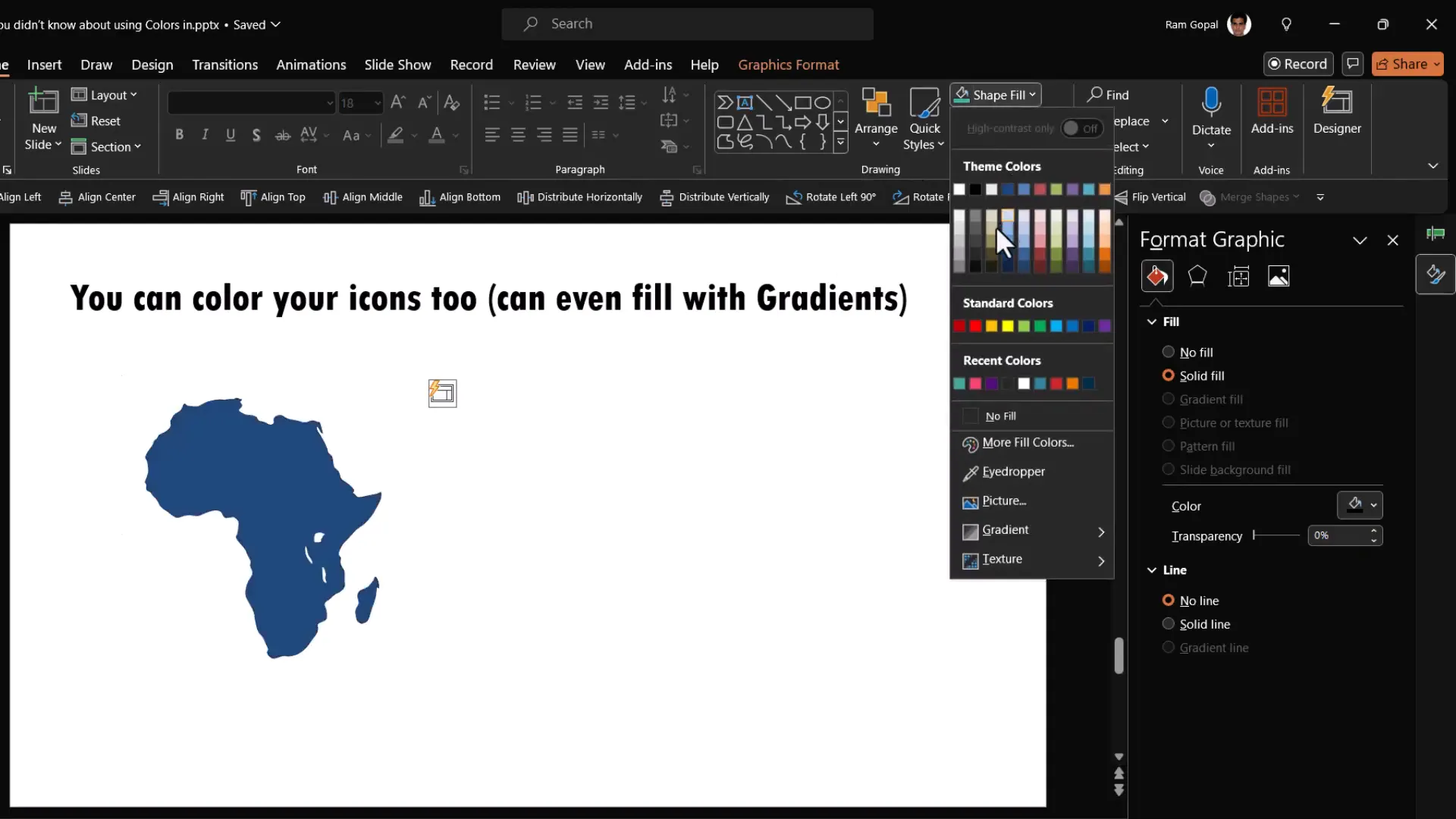1456x819 pixels.
Task: Select the No fill radio button
Action: pos(1169,352)
